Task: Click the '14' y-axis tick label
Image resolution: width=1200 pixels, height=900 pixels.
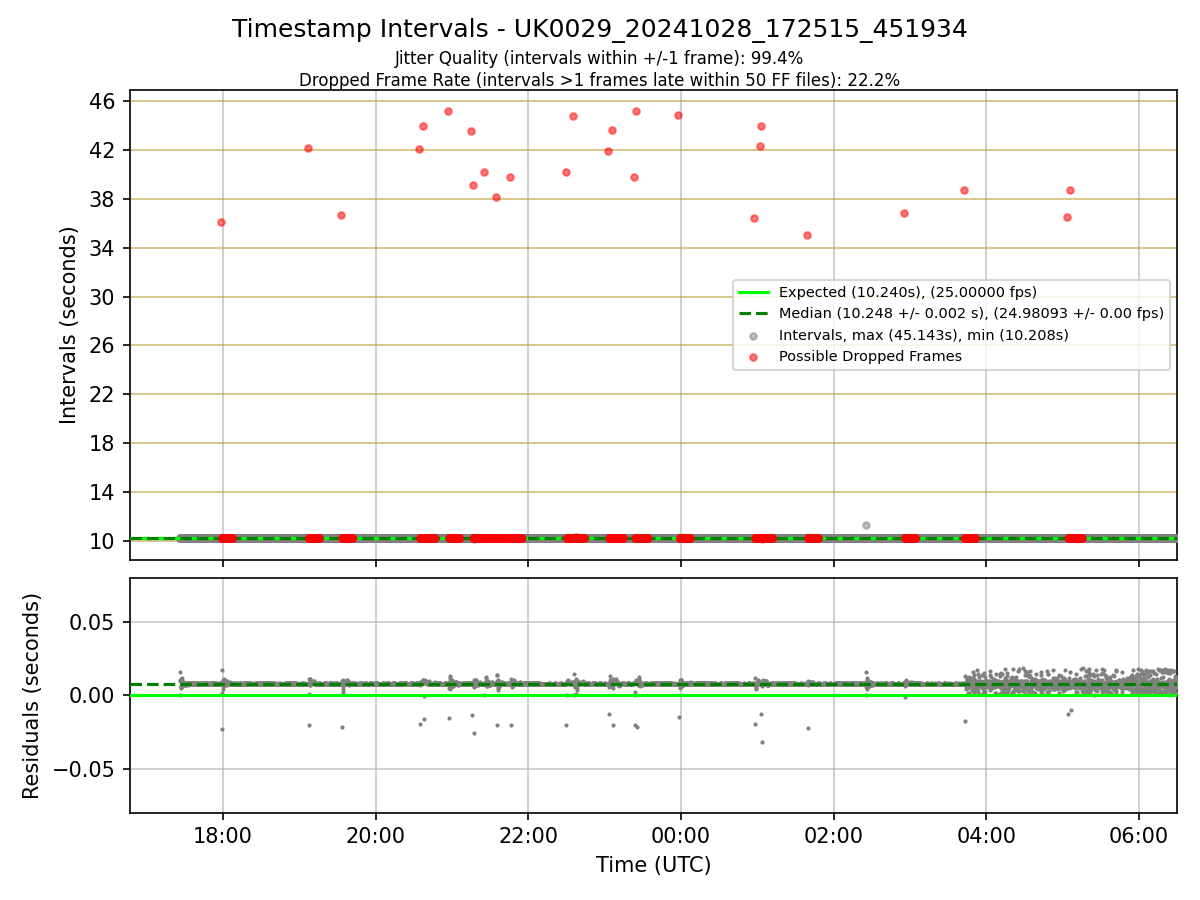Action: coord(105,492)
